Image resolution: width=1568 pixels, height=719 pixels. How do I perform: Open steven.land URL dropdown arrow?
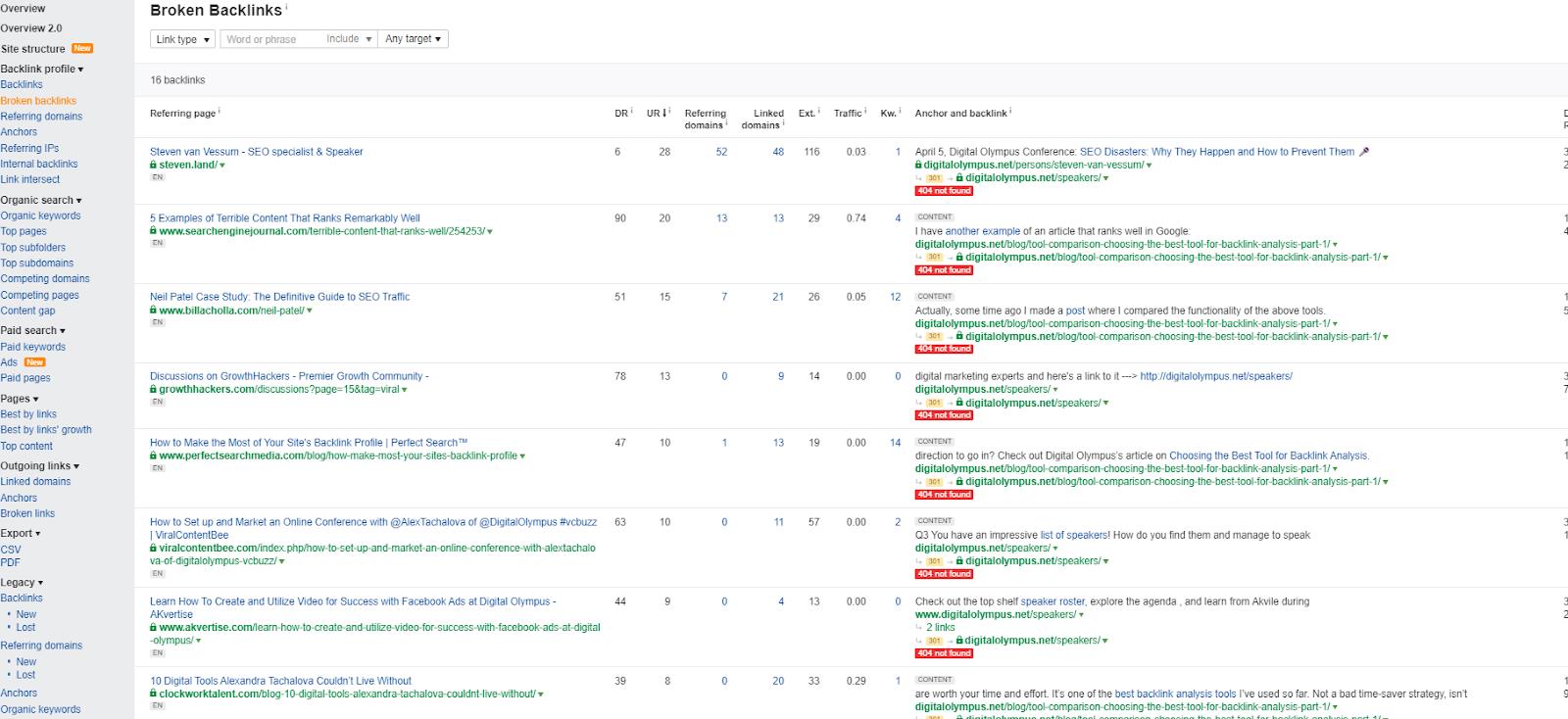[x=222, y=166]
